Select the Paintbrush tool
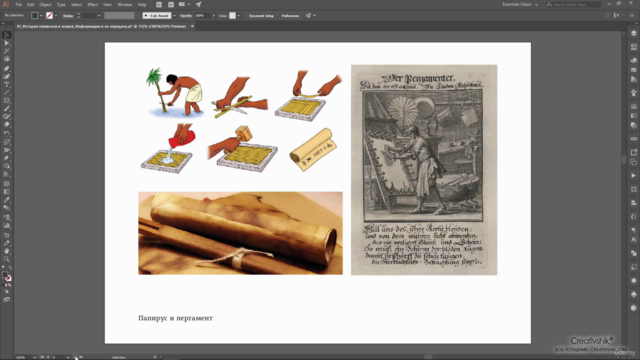This screenshot has width=640, height=360. click(x=7, y=109)
